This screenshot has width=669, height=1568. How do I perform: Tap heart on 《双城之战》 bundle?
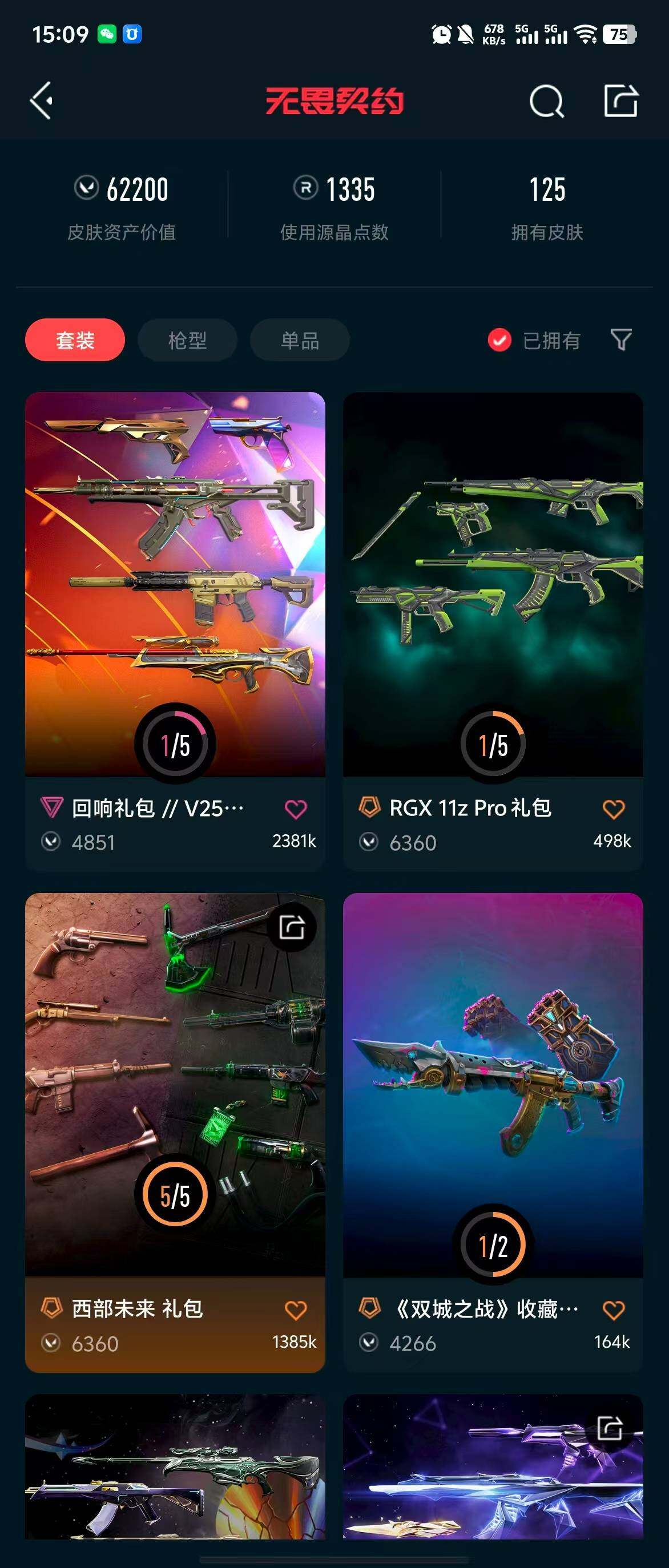(614, 1310)
